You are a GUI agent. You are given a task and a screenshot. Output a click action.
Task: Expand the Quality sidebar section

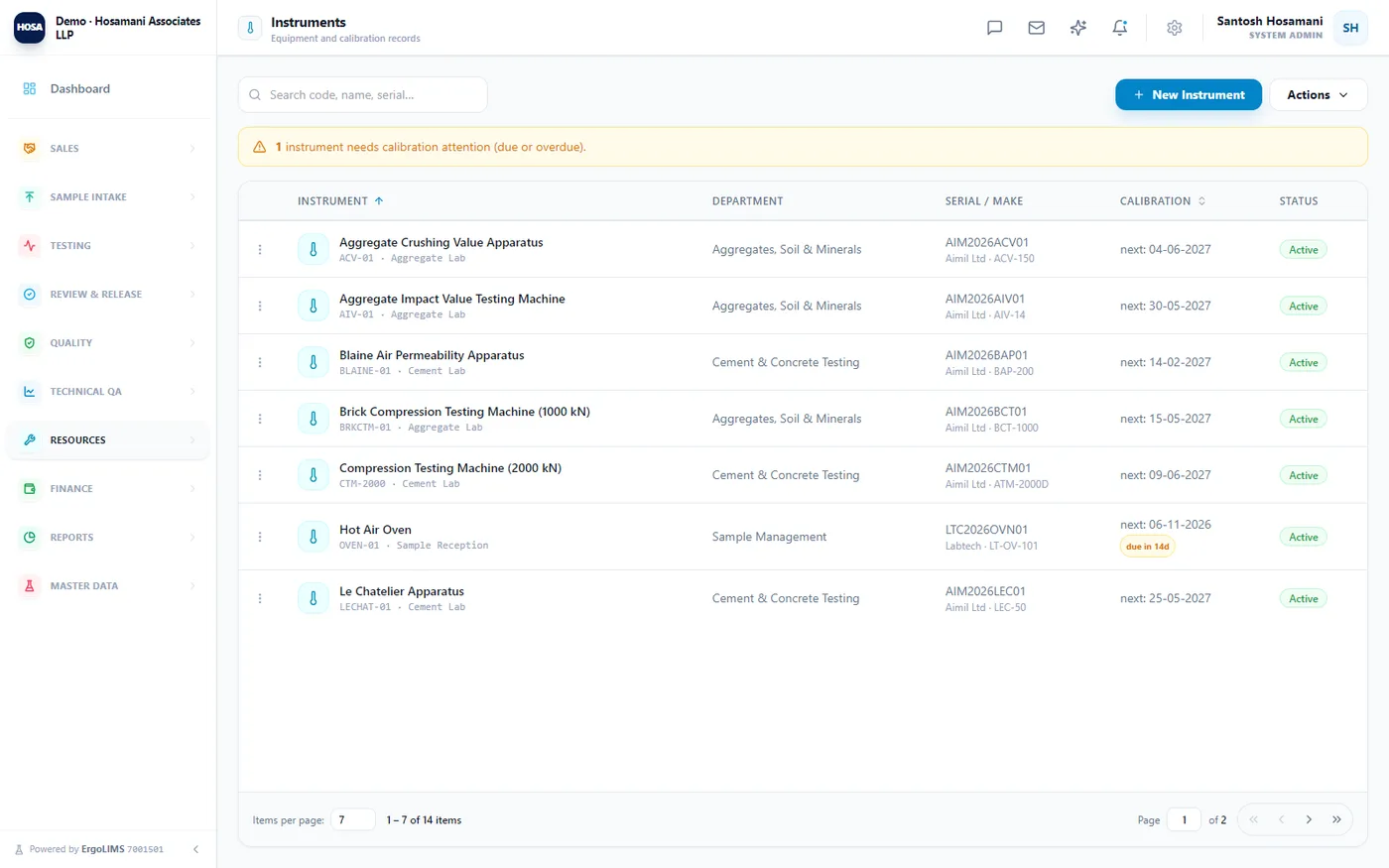109,343
